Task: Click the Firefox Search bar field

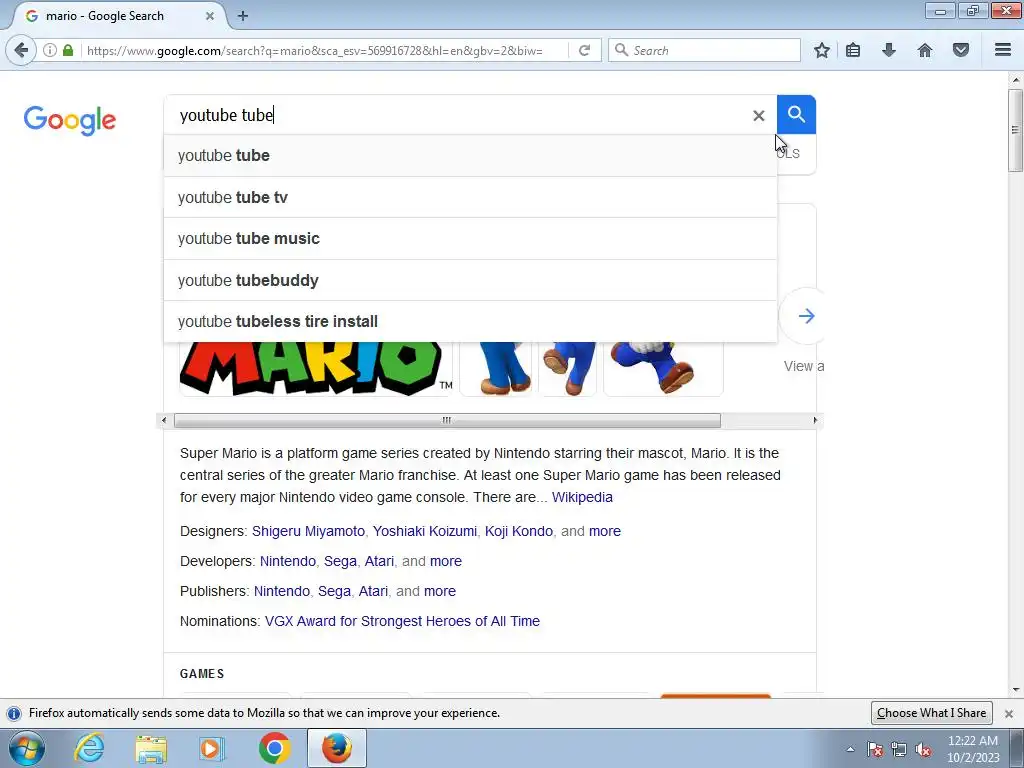Action: (x=704, y=50)
